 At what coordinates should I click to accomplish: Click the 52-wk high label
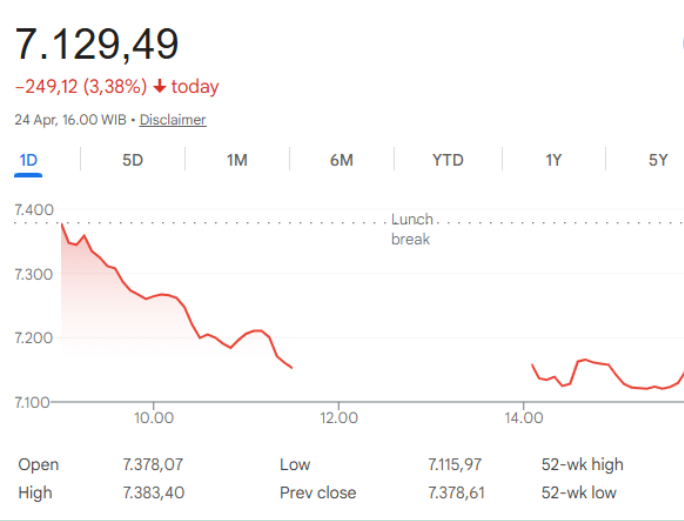tap(582, 464)
